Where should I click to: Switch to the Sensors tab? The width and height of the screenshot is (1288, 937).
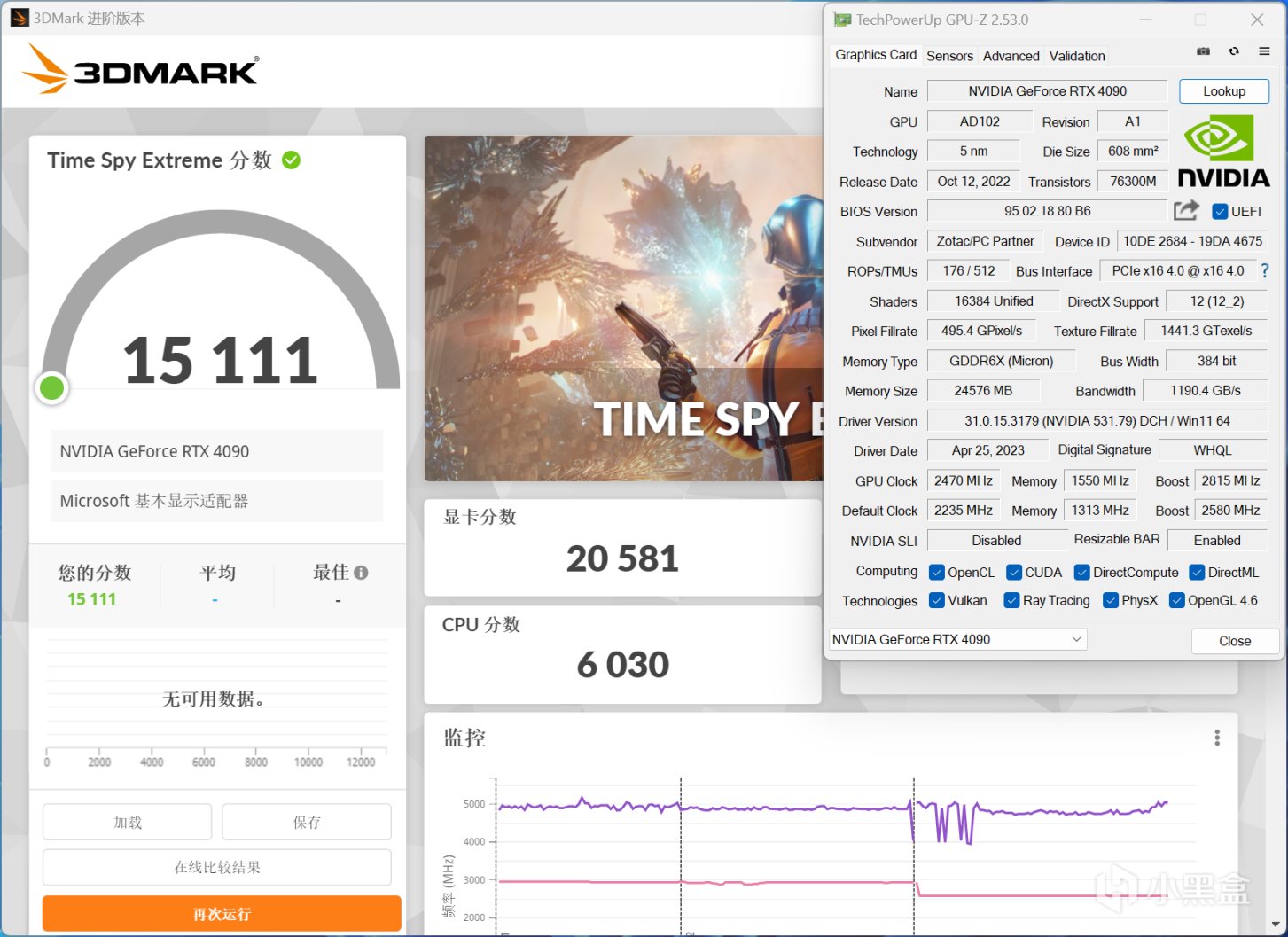coord(949,56)
